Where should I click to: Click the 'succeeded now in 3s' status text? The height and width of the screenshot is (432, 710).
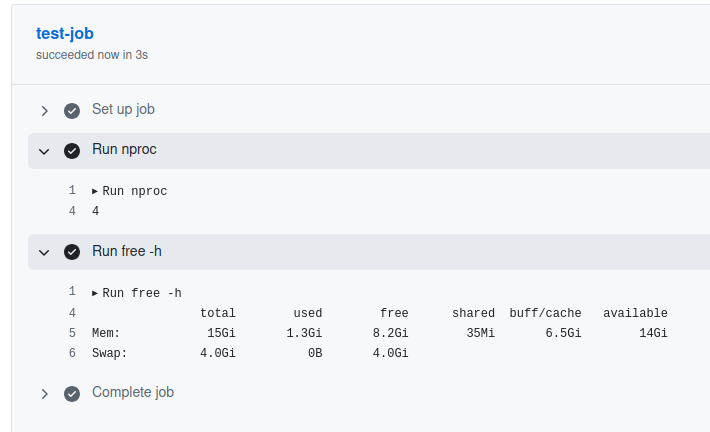[x=92, y=55]
